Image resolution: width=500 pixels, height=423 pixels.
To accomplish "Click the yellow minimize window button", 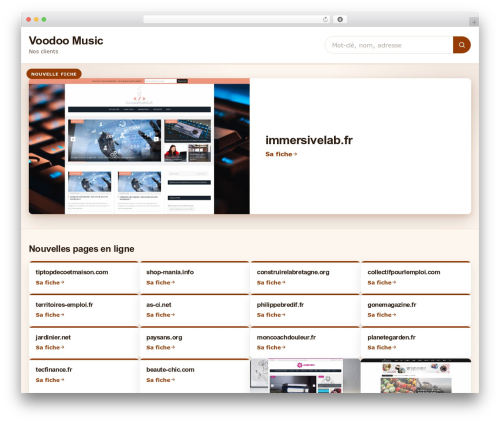I will (x=36, y=20).
